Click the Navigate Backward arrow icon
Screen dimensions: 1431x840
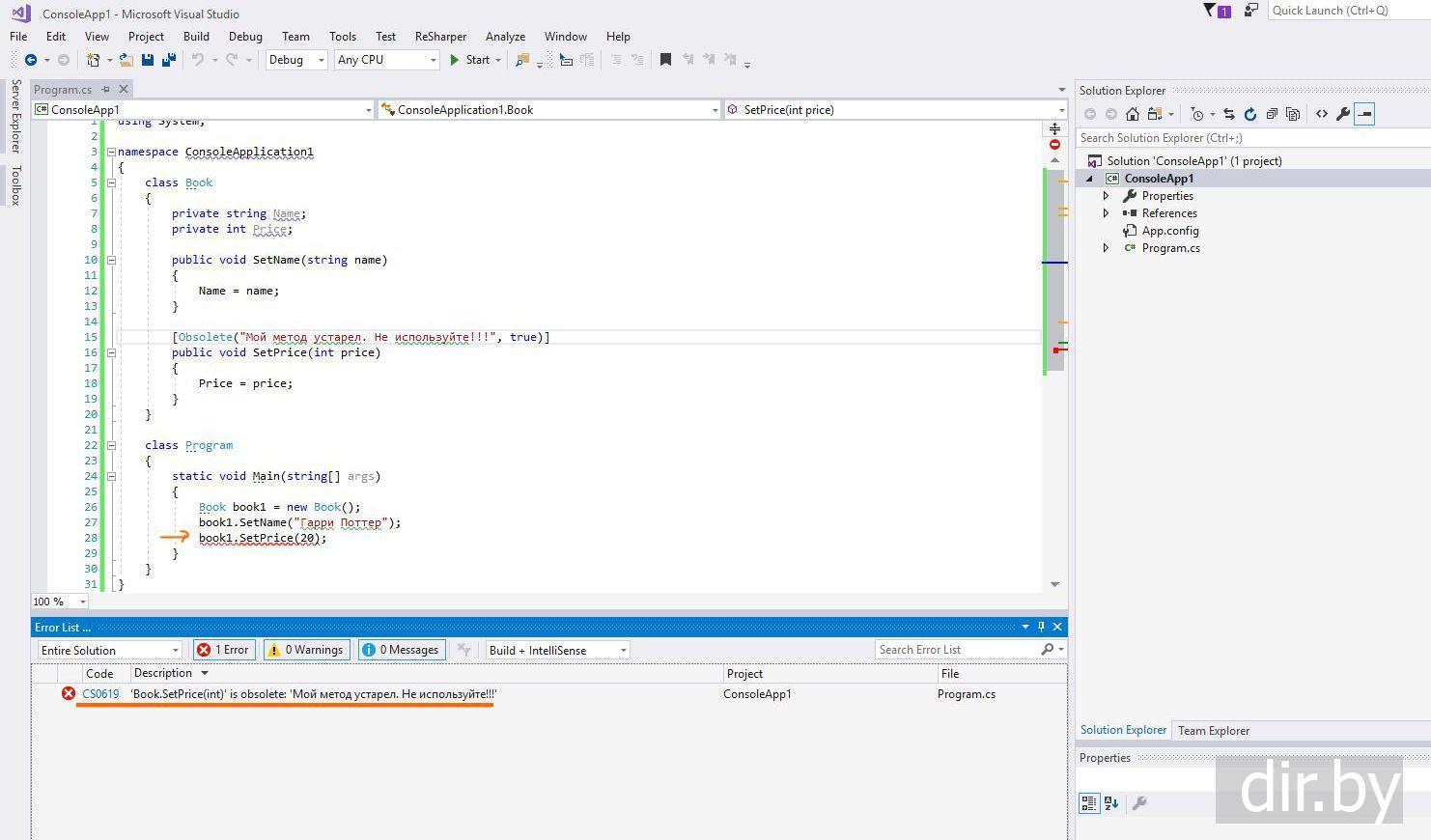click(x=31, y=60)
